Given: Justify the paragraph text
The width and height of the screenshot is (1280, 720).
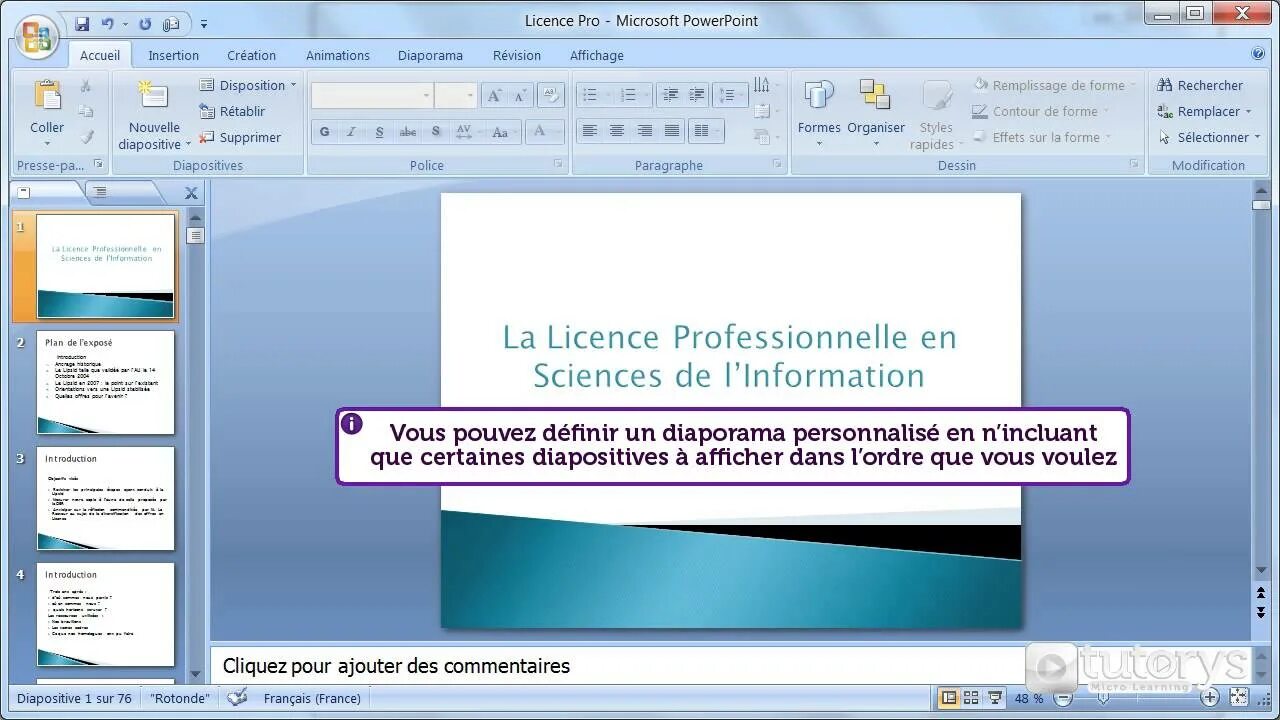Looking at the screenshot, I should (x=672, y=132).
